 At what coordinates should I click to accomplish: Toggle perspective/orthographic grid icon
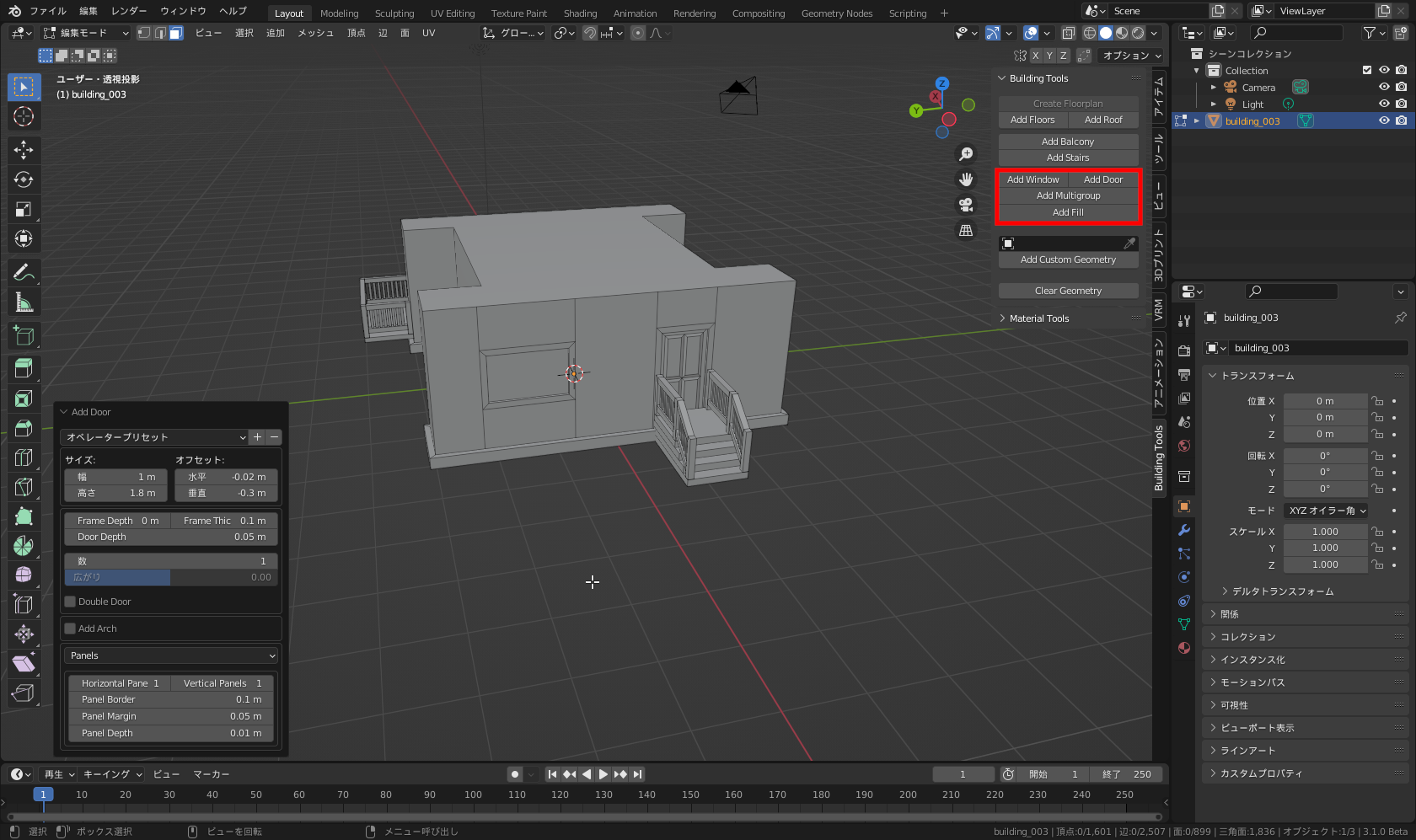coord(966,230)
